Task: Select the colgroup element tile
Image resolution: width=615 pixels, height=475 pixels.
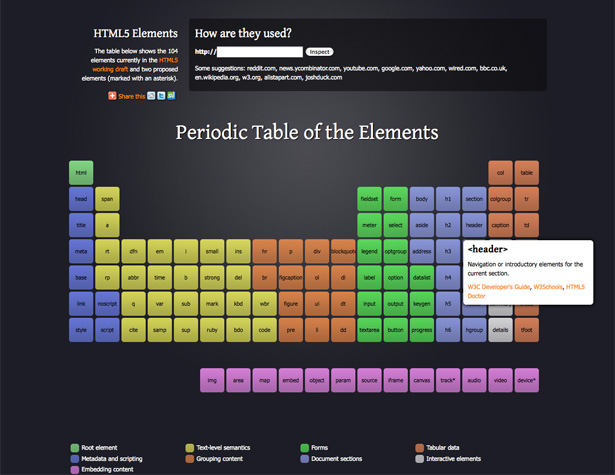Action: 500,199
